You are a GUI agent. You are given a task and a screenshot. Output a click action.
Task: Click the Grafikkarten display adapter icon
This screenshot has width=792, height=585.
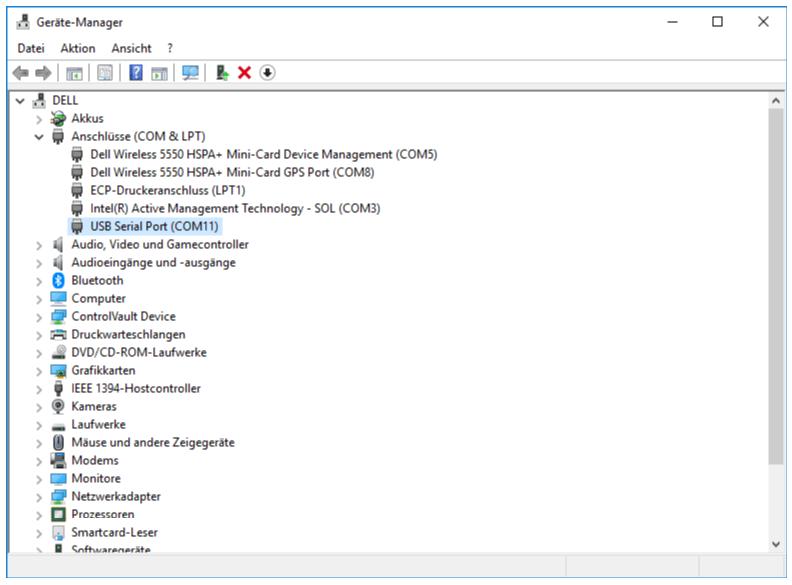59,370
